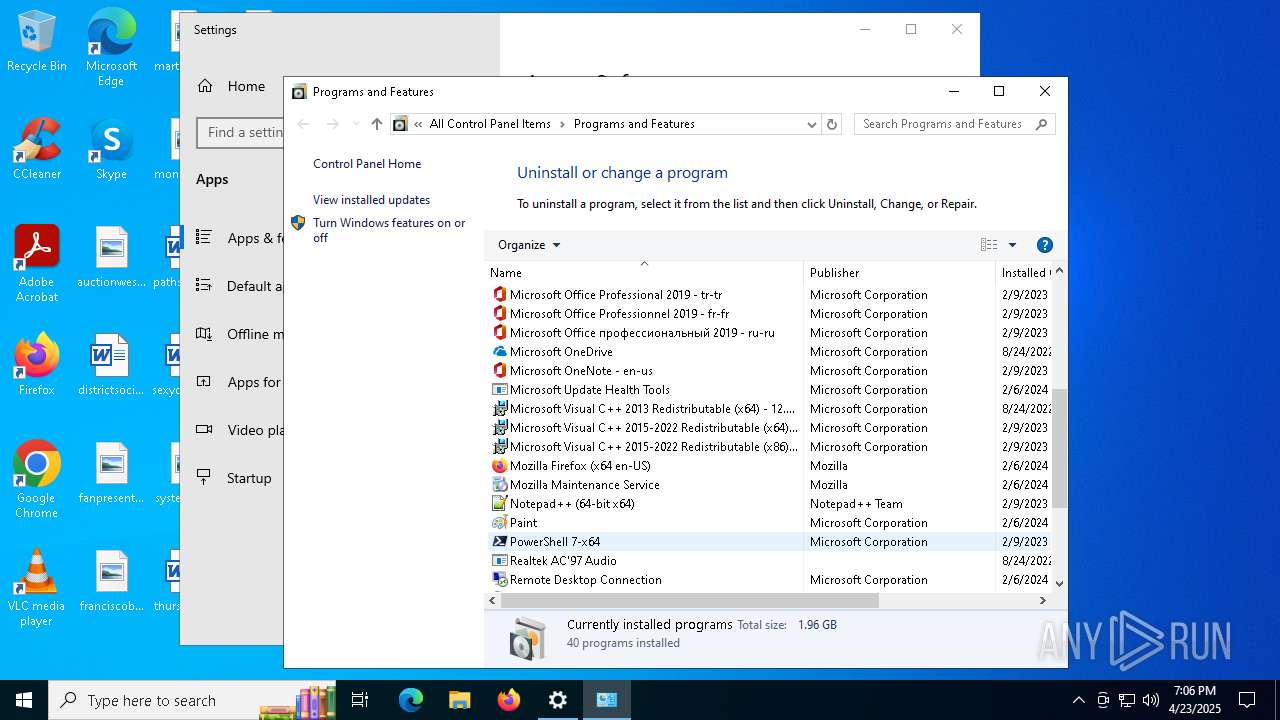
Task: Click the search magnifier in Search Programs box
Action: pyautogui.click(x=1041, y=124)
